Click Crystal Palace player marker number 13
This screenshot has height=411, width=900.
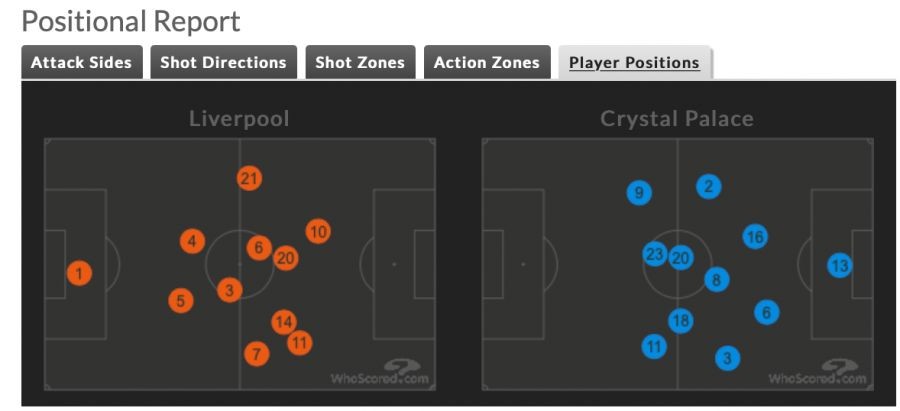840,265
